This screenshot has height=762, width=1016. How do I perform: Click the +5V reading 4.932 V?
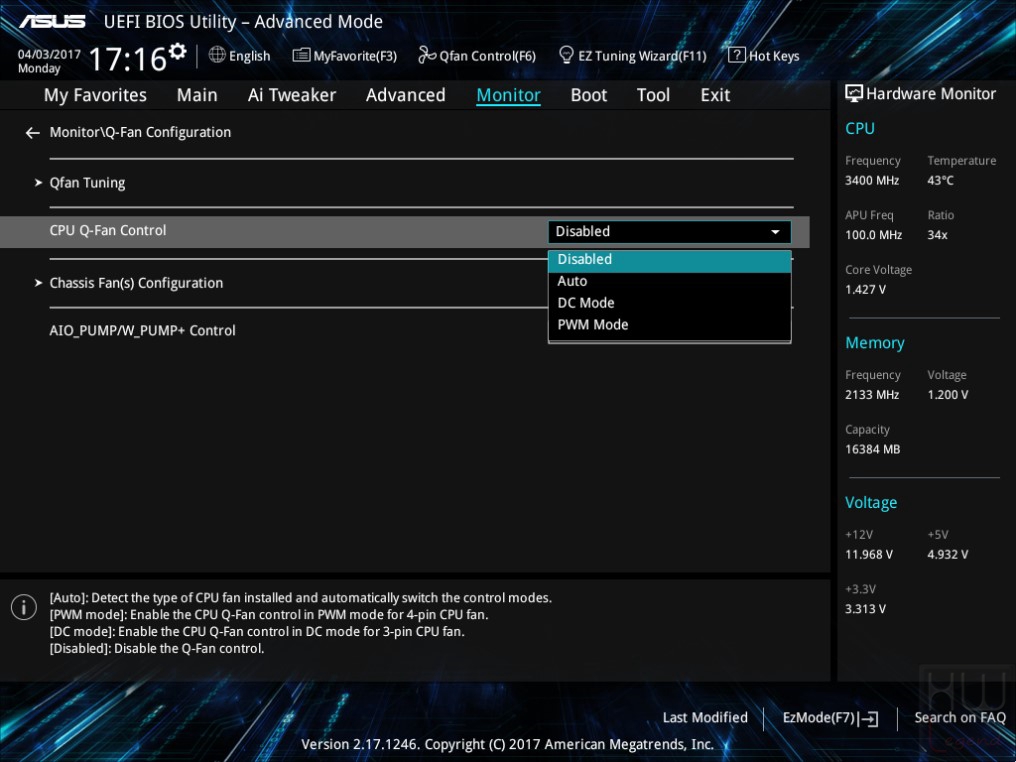pos(948,555)
